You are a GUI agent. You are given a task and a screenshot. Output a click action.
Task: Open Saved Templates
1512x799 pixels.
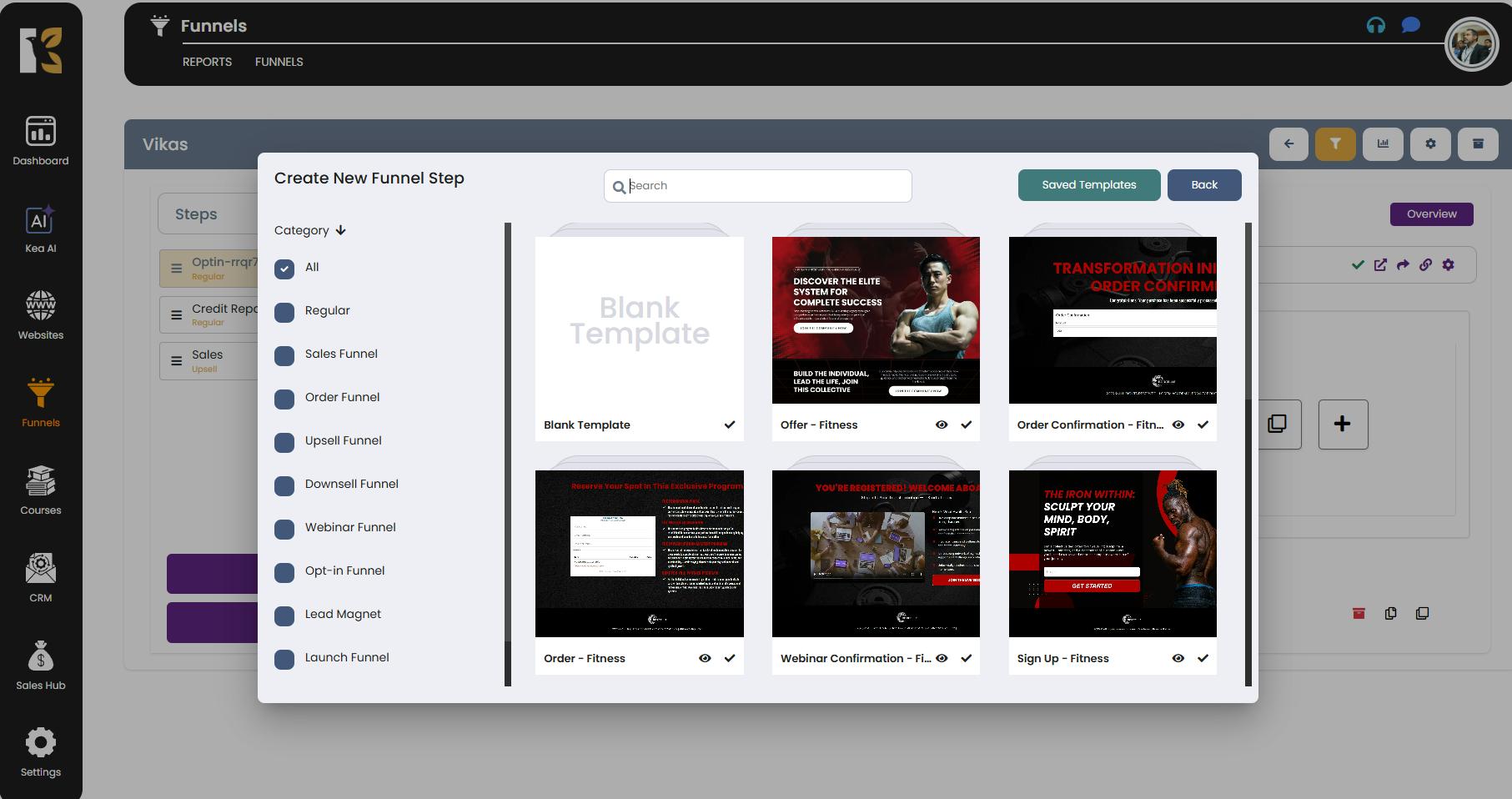1088,185
